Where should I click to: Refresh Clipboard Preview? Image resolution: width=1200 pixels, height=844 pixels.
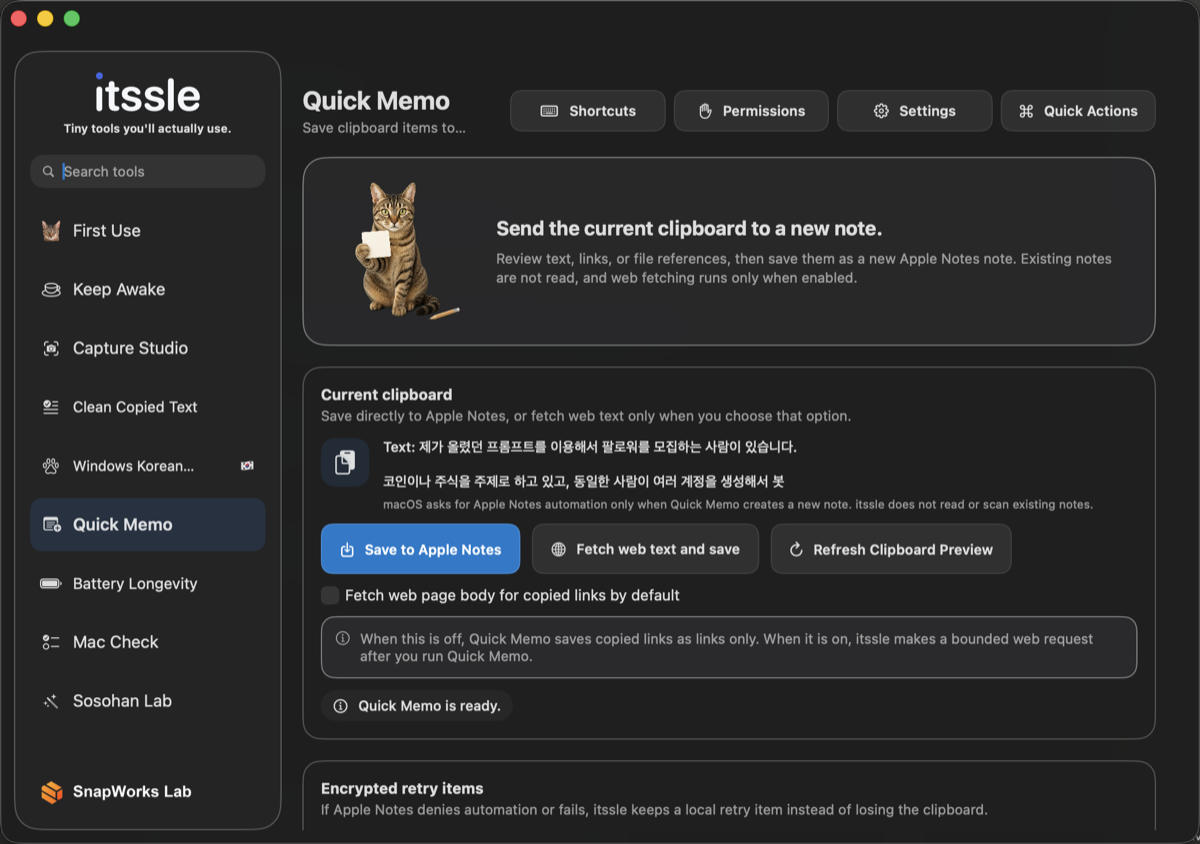[x=891, y=549]
